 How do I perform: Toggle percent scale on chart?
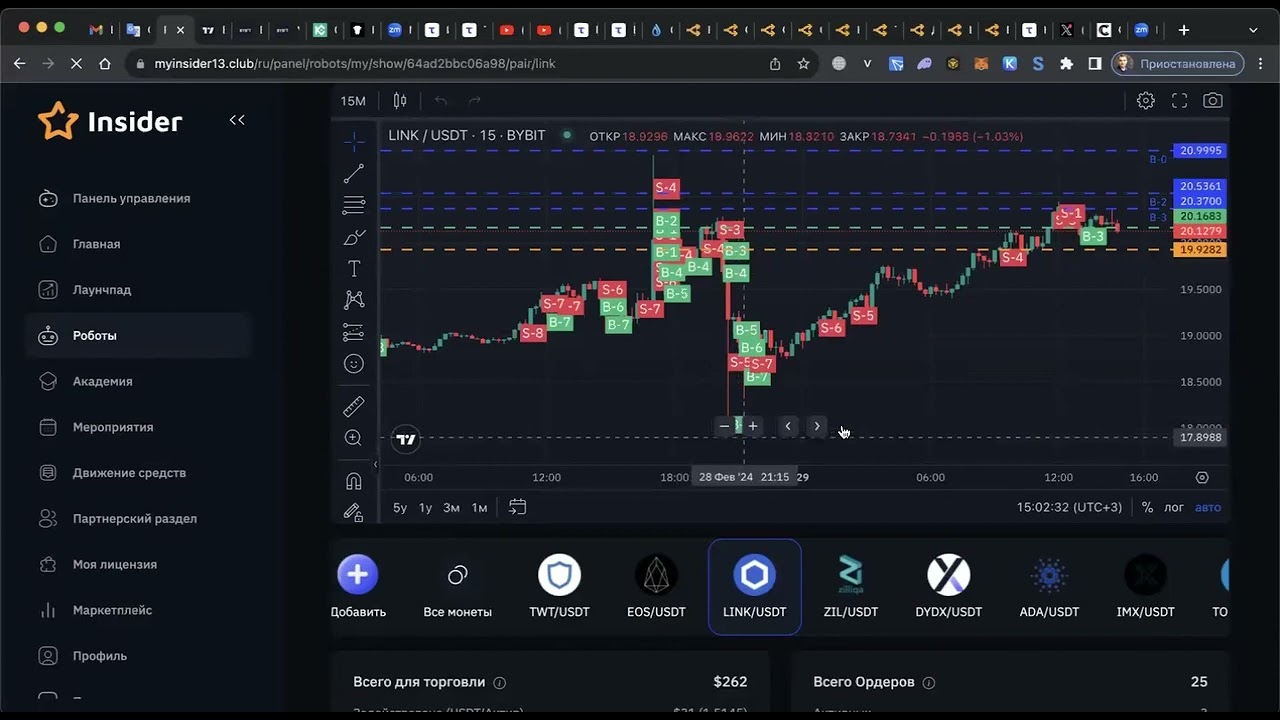click(x=1147, y=508)
